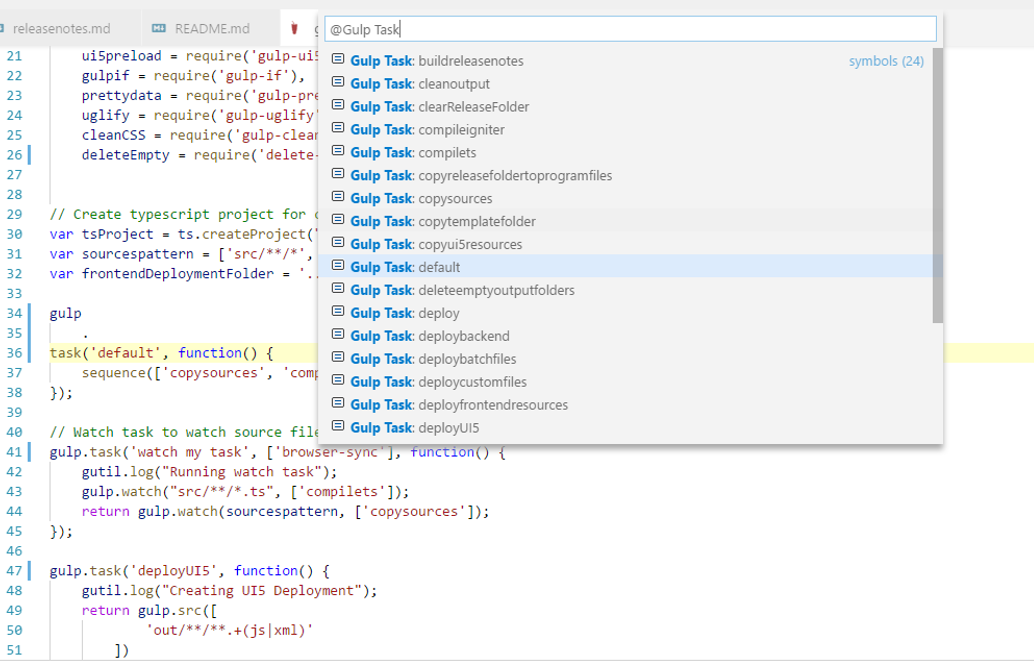
Task: Click symbol icon beside deploy task
Action: pos(338,311)
